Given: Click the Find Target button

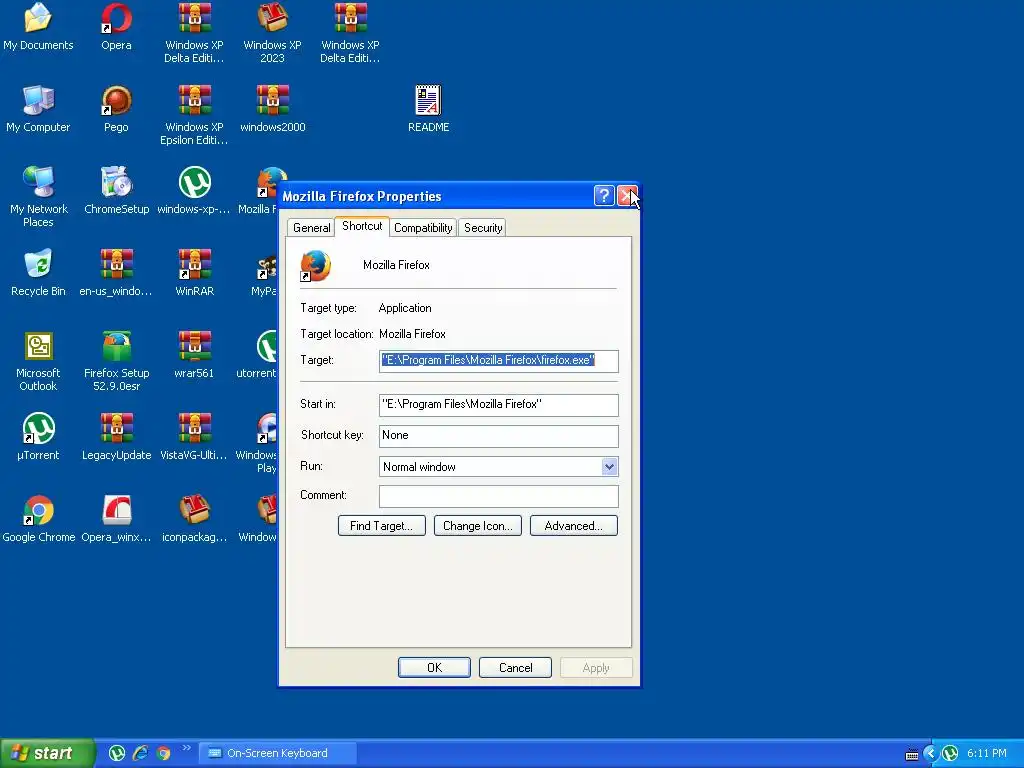Looking at the screenshot, I should [x=381, y=526].
